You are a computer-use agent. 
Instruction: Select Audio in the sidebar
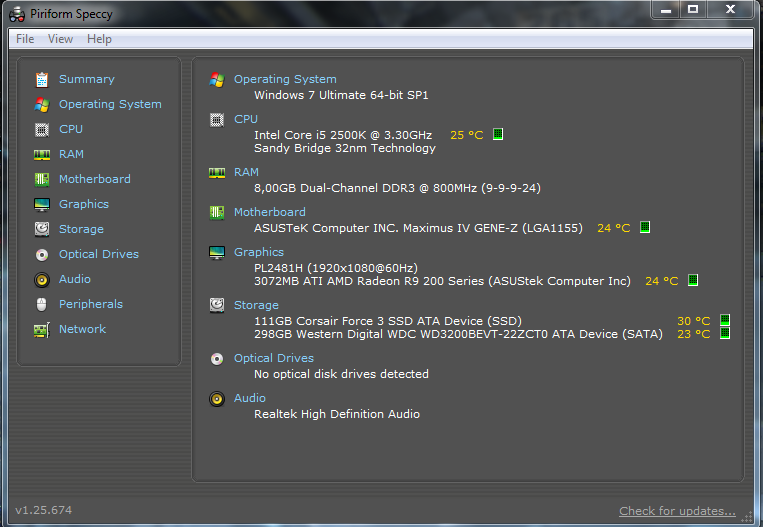(75, 279)
